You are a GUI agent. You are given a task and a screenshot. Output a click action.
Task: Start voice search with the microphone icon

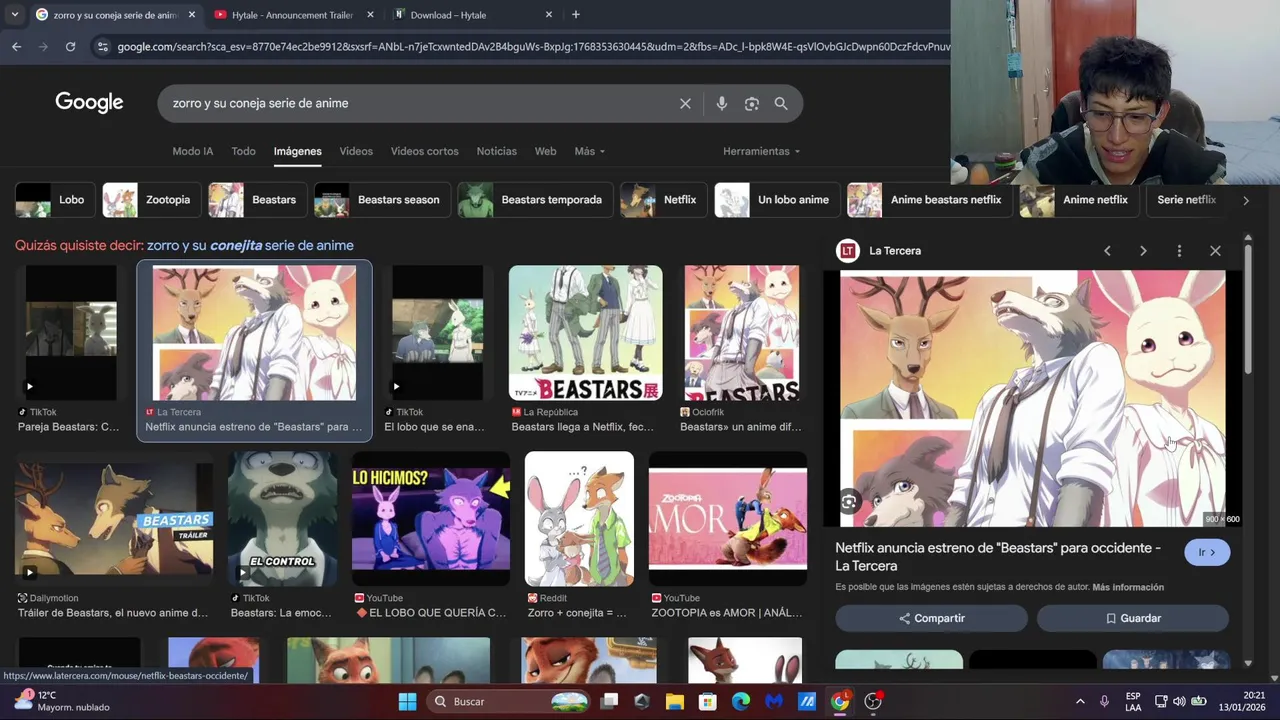721,103
